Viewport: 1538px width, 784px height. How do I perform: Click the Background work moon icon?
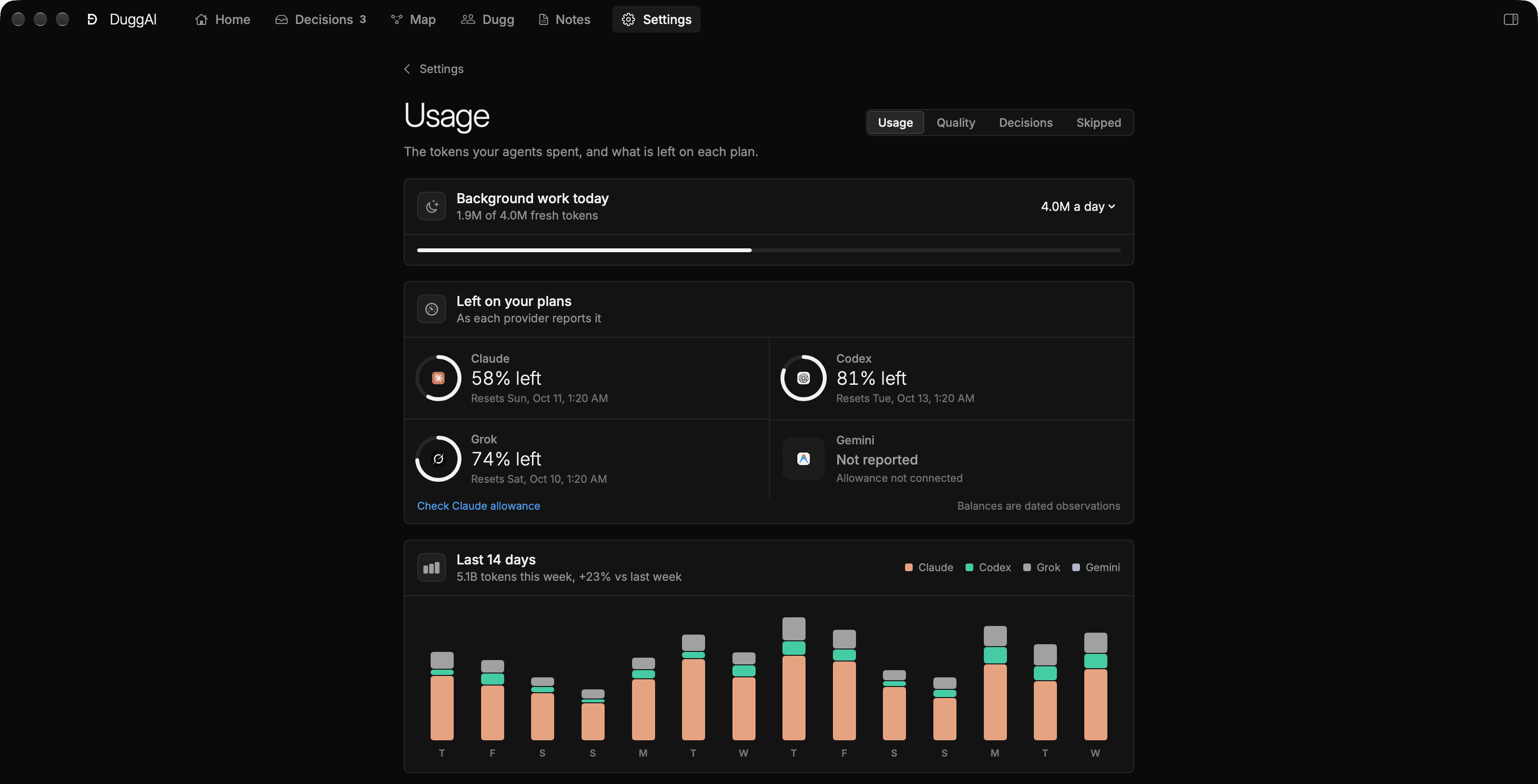coord(431,207)
